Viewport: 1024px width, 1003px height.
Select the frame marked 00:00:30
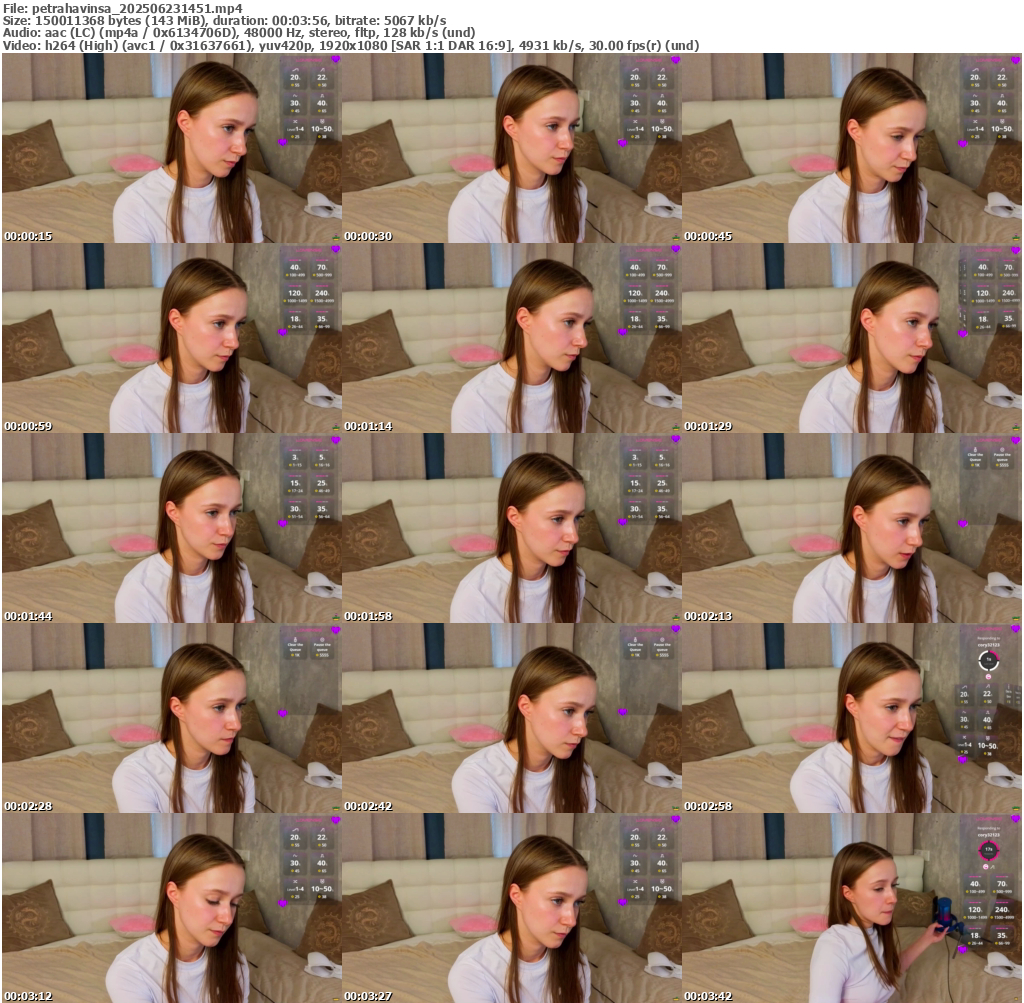tap(510, 148)
